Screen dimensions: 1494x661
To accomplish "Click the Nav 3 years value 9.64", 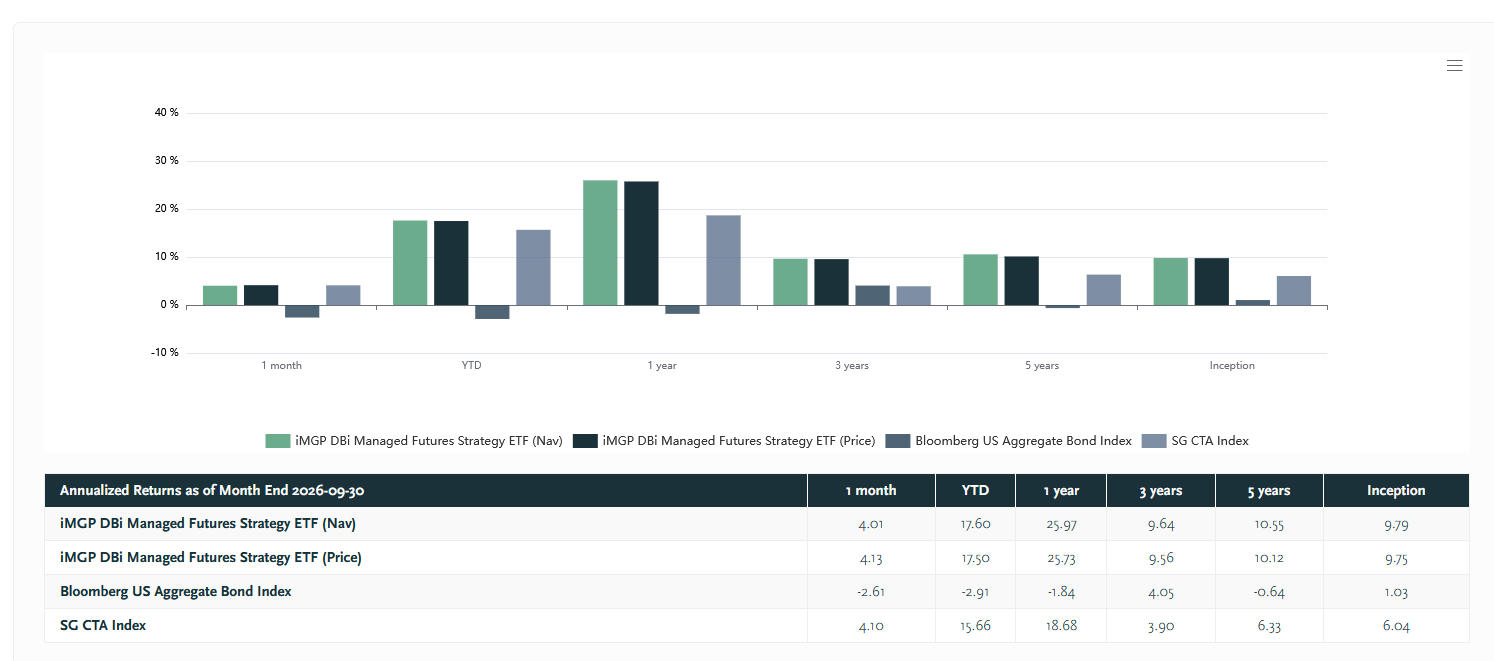I will (1160, 524).
